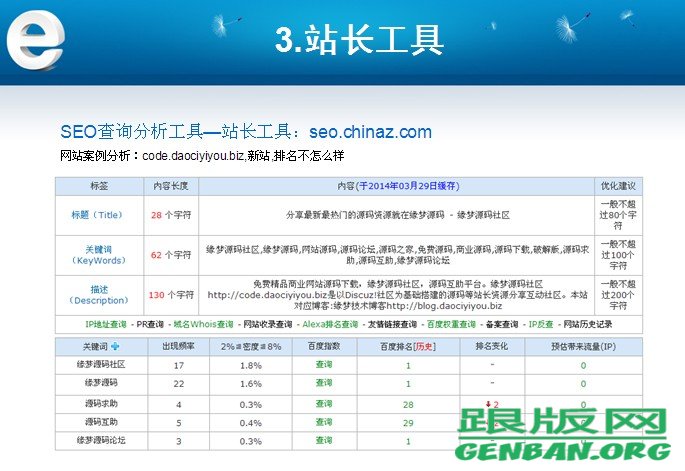Click the 缘梦源码论坛 keyword cell

pos(101,440)
